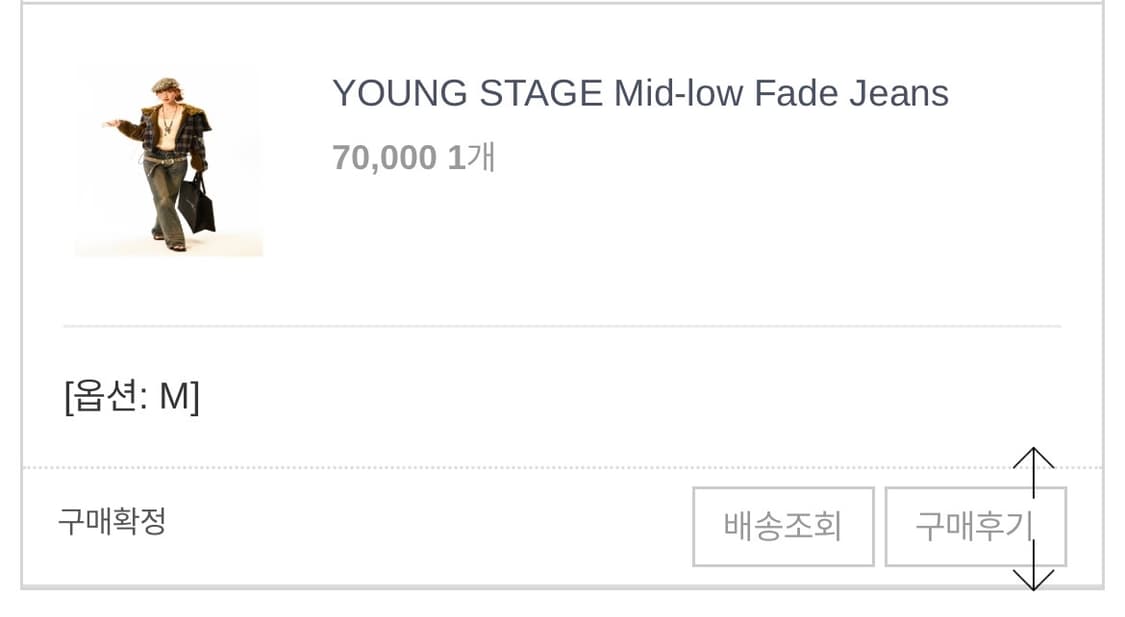Viewport: 1125px width, 617px height.
Task: Click the 70,000 price text
Action: point(384,158)
